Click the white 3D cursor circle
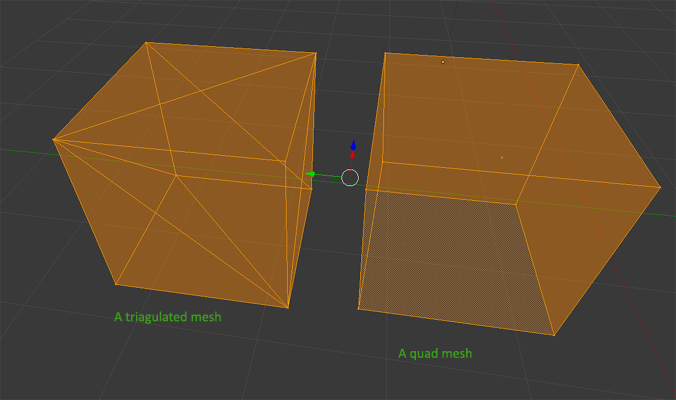676x400 pixels. coord(350,178)
